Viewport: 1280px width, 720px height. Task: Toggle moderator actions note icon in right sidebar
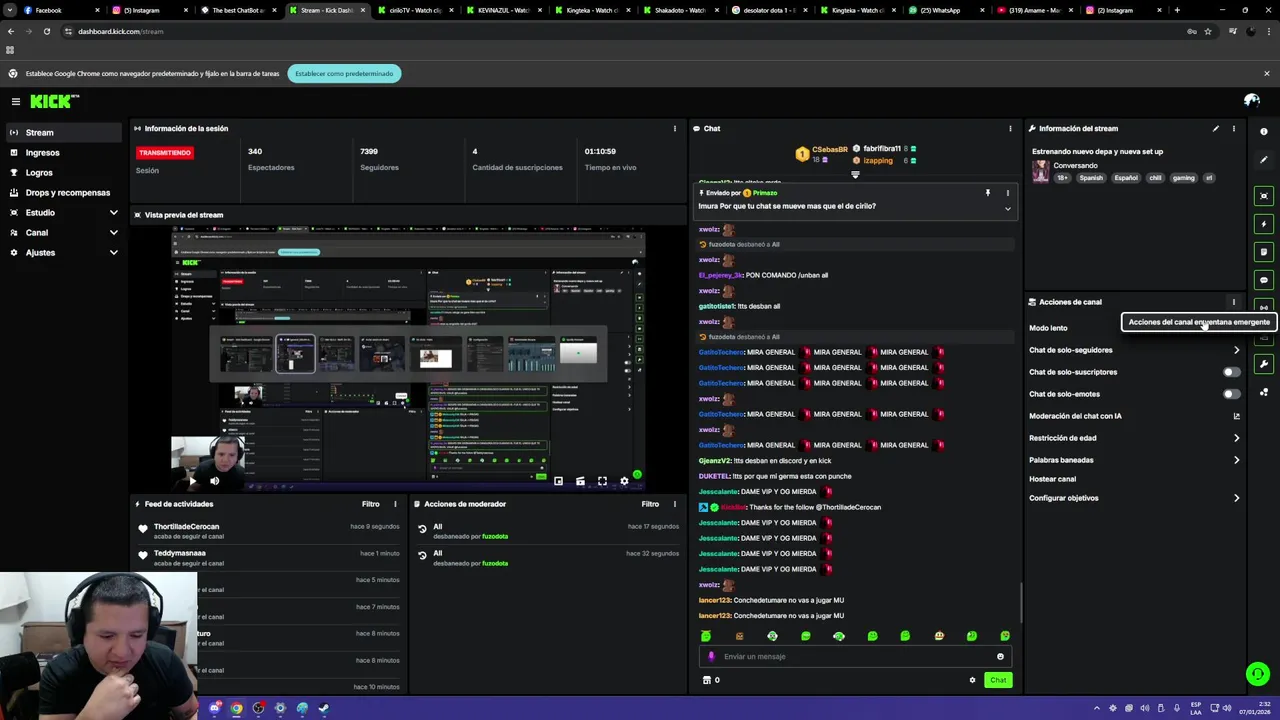tap(1264, 252)
